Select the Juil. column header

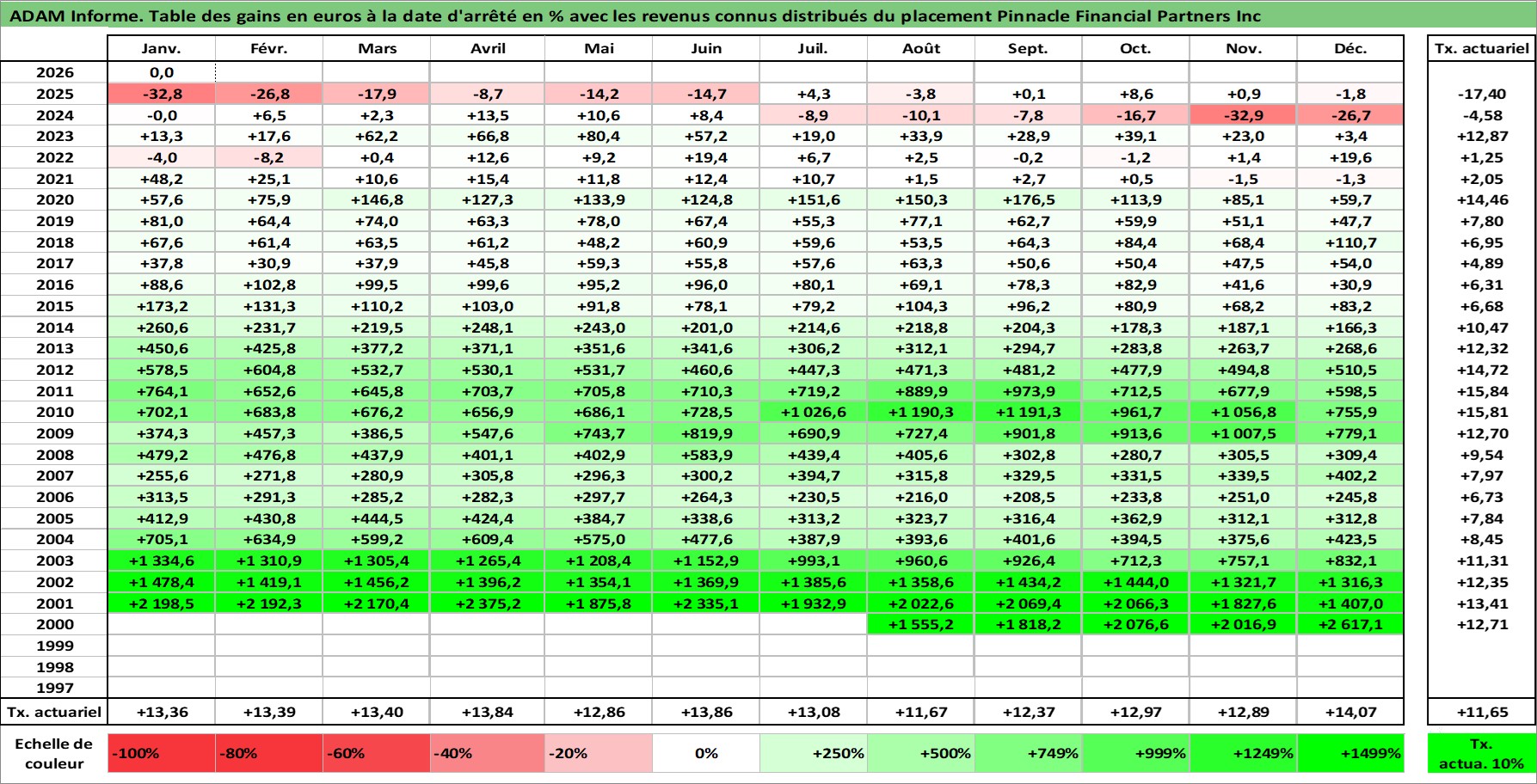pos(814,48)
